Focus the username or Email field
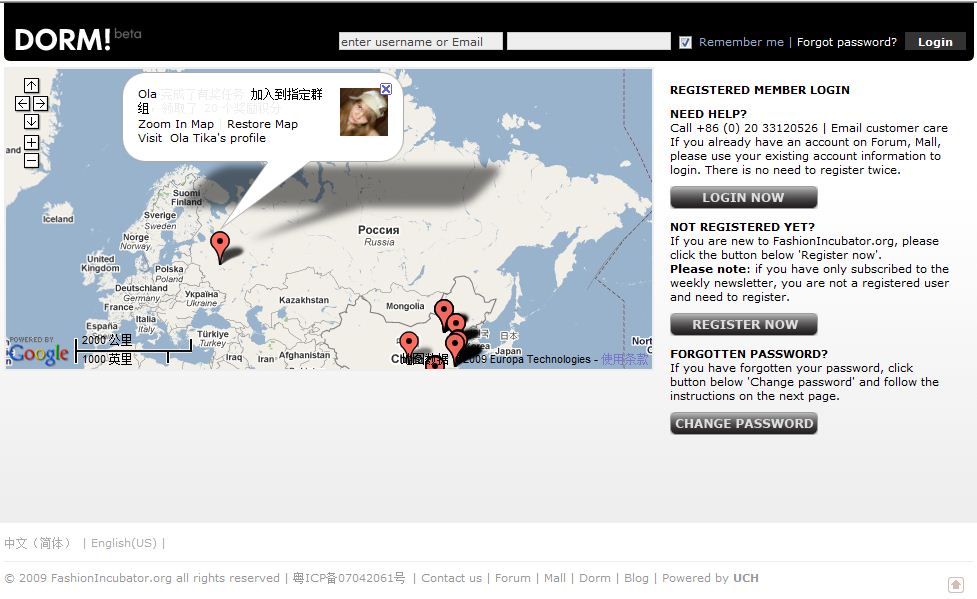This screenshot has height=599, width=977. tap(421, 41)
